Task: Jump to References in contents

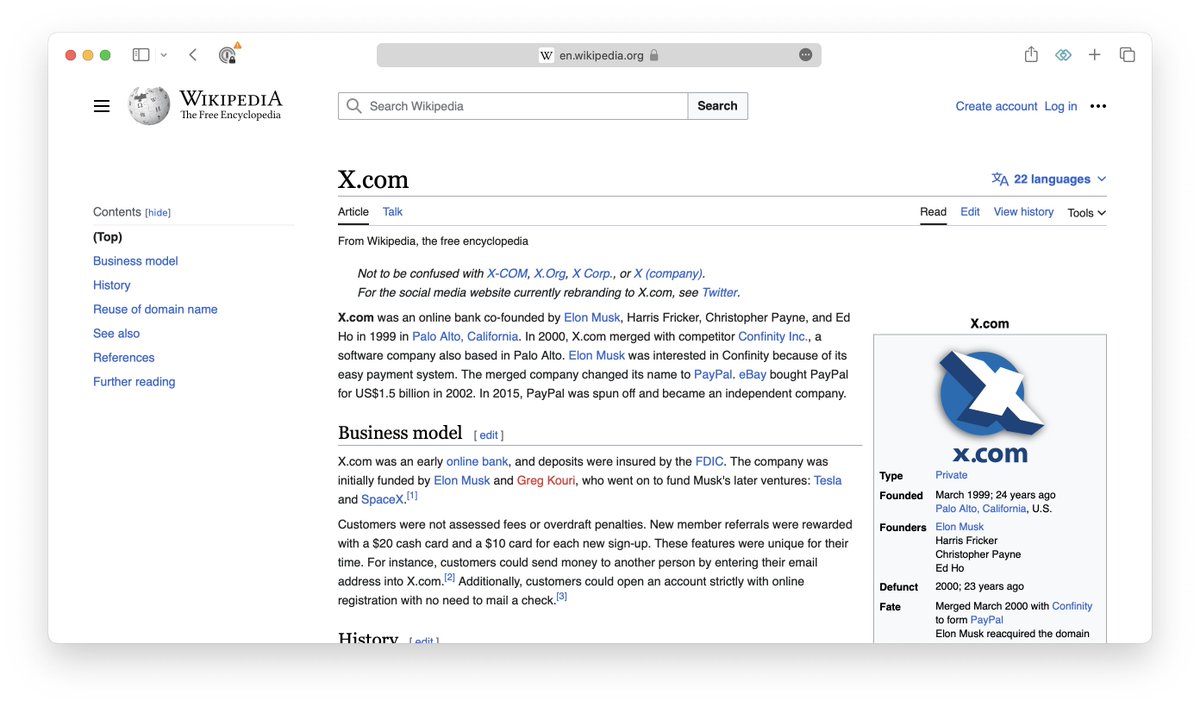Action: (124, 357)
